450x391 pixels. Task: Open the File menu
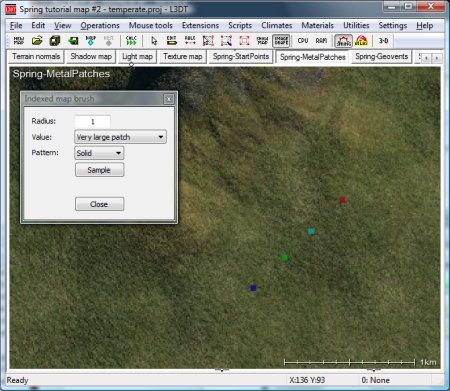pyautogui.click(x=16, y=25)
